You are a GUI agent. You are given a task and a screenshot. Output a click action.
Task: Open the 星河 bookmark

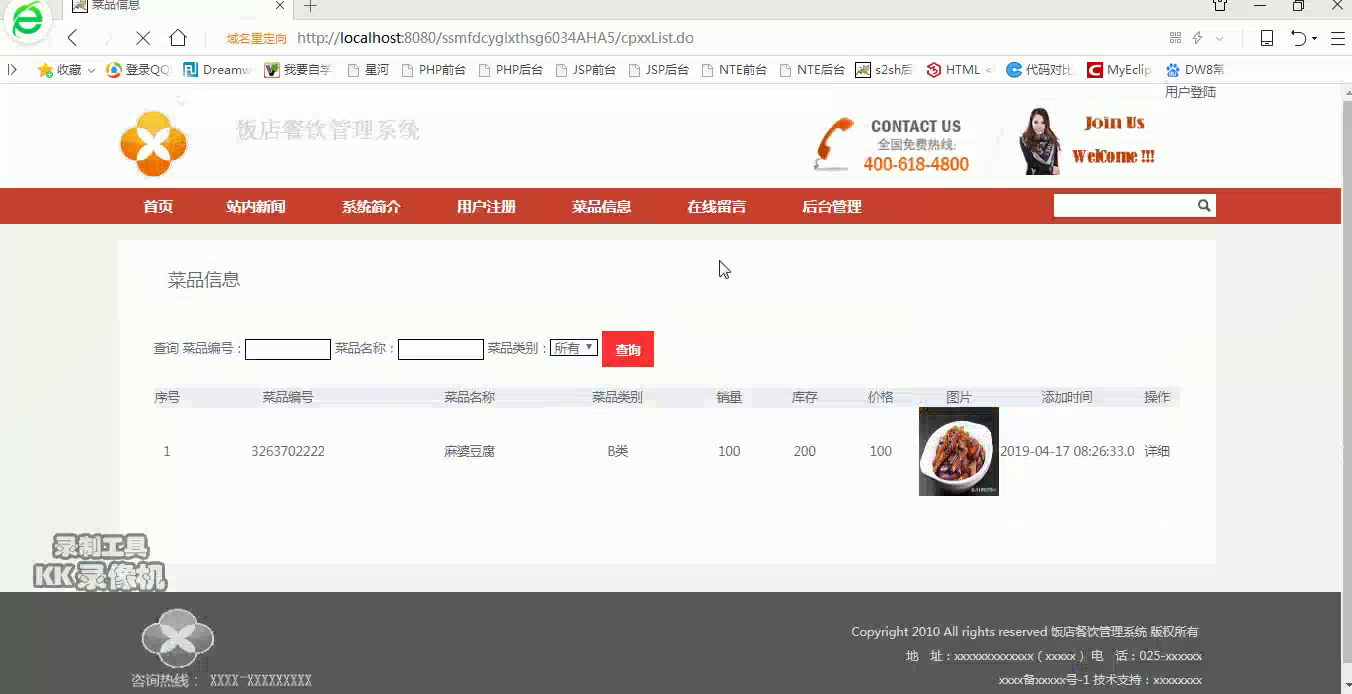(367, 70)
